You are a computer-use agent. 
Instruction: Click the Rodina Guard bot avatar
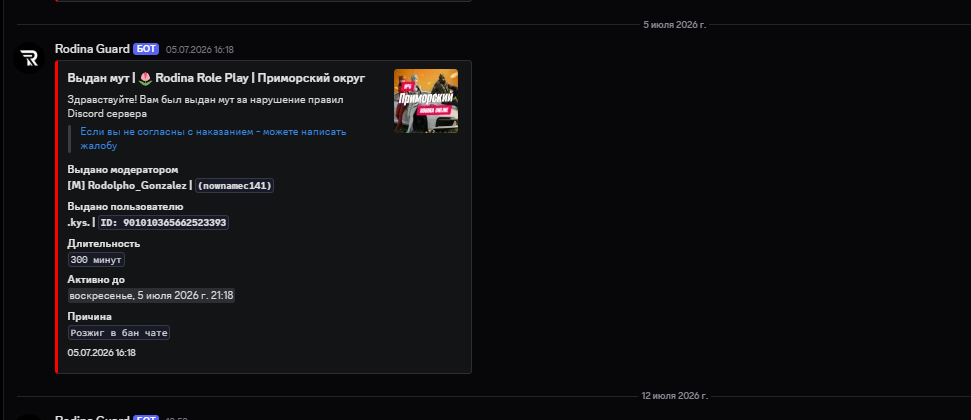coord(29,58)
